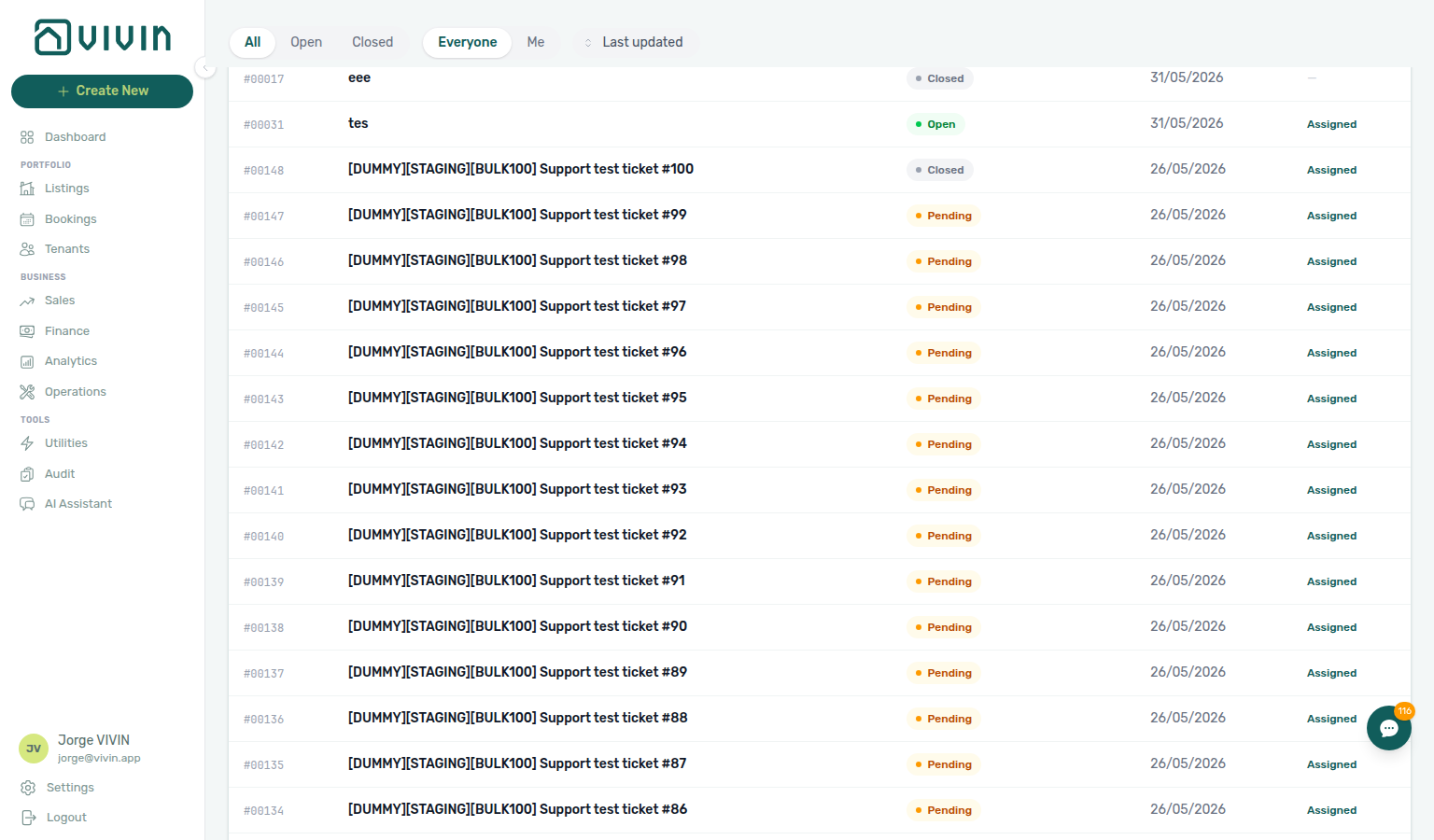Click ticket ID #00141
Screen dimensions: 1434x840
(264, 491)
